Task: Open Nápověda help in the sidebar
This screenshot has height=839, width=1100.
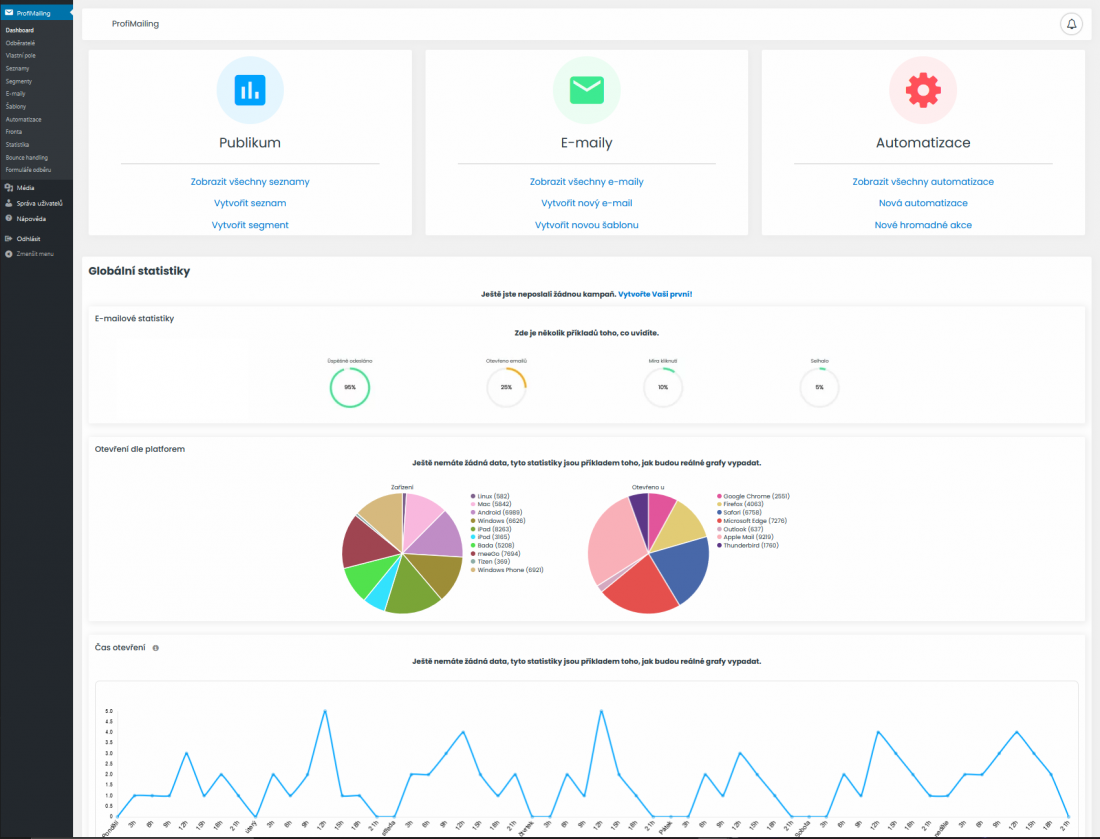Action: pyautogui.click(x=30, y=218)
